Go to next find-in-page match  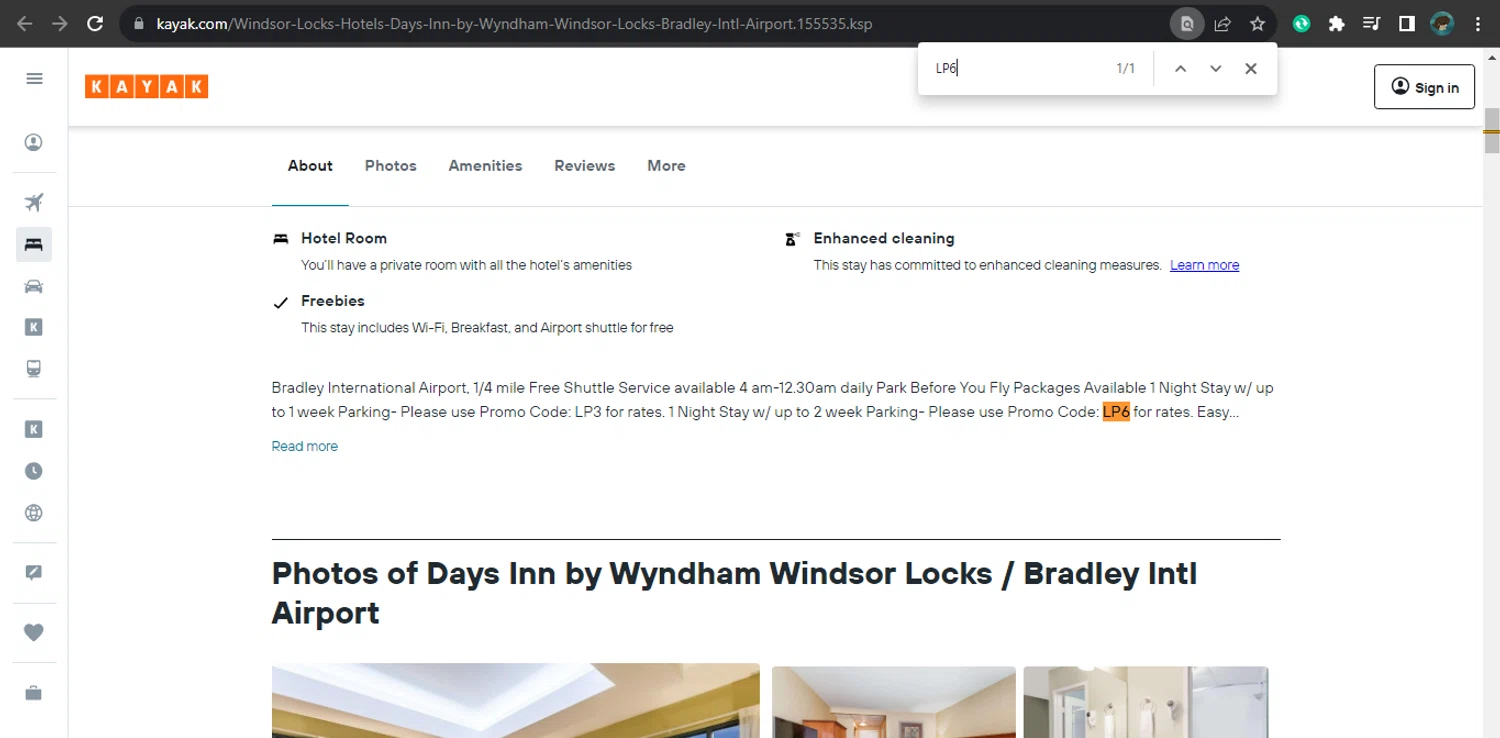pos(1216,69)
